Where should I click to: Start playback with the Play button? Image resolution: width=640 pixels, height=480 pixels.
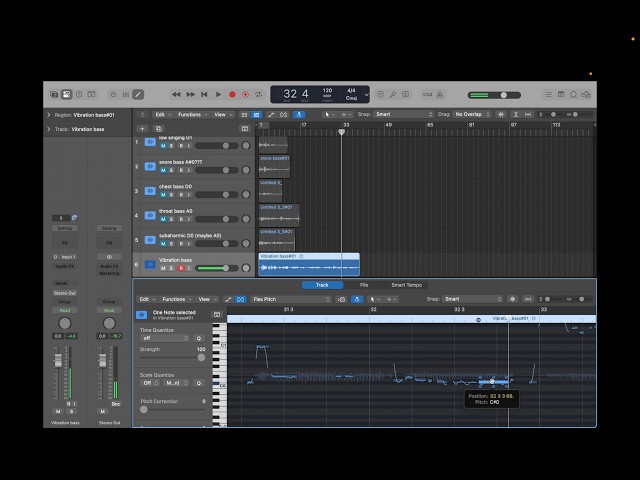click(218, 94)
